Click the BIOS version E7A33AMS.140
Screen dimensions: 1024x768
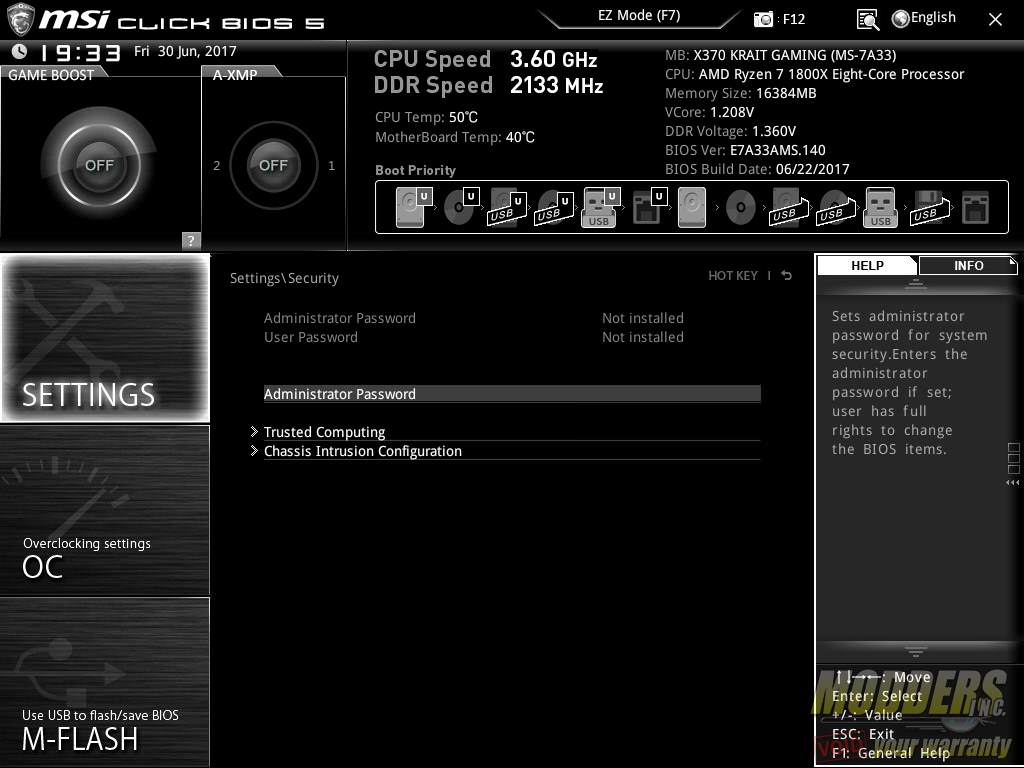777,150
